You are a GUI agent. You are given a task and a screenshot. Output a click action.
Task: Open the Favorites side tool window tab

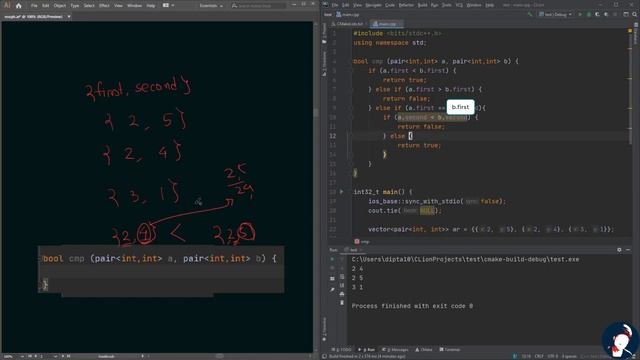pos(324,329)
